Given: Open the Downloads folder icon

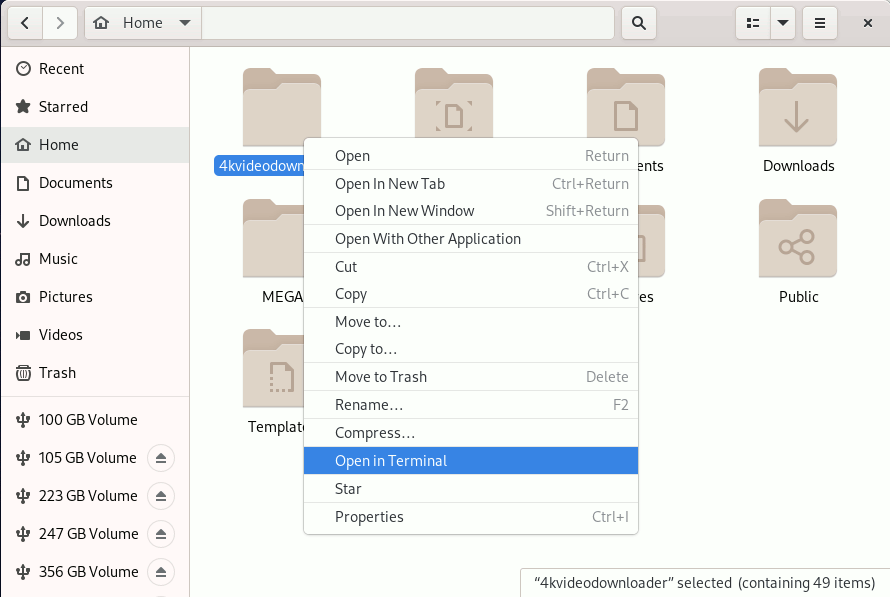Looking at the screenshot, I should pyautogui.click(x=797, y=108).
